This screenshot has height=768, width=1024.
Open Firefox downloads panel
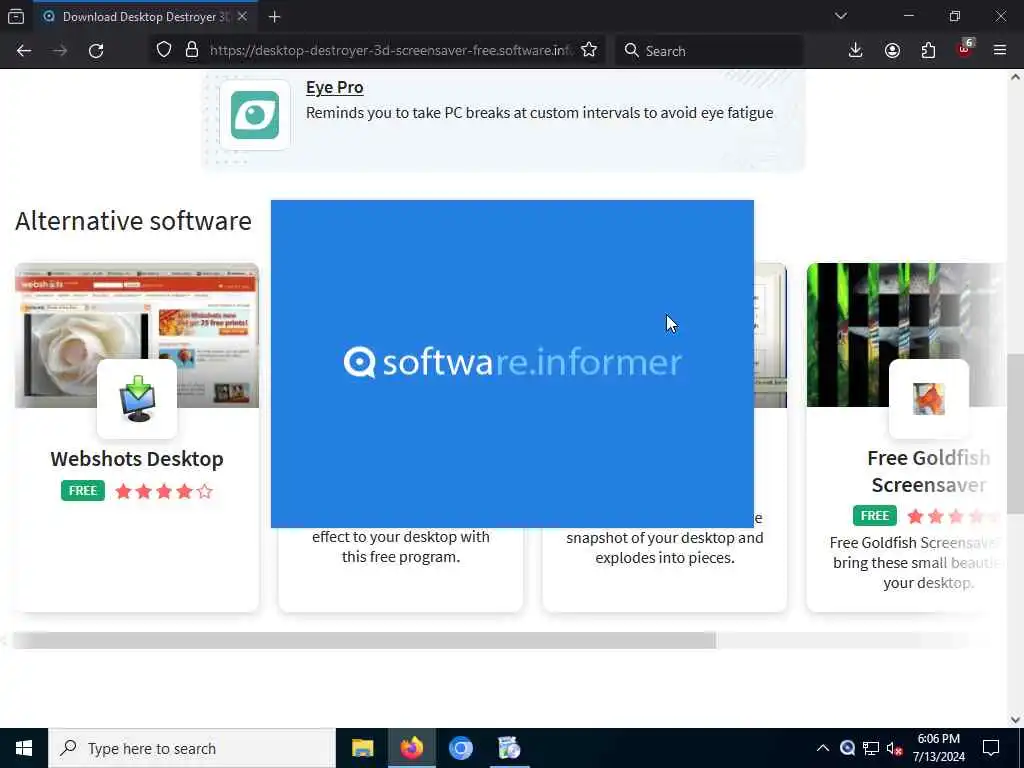click(x=856, y=50)
